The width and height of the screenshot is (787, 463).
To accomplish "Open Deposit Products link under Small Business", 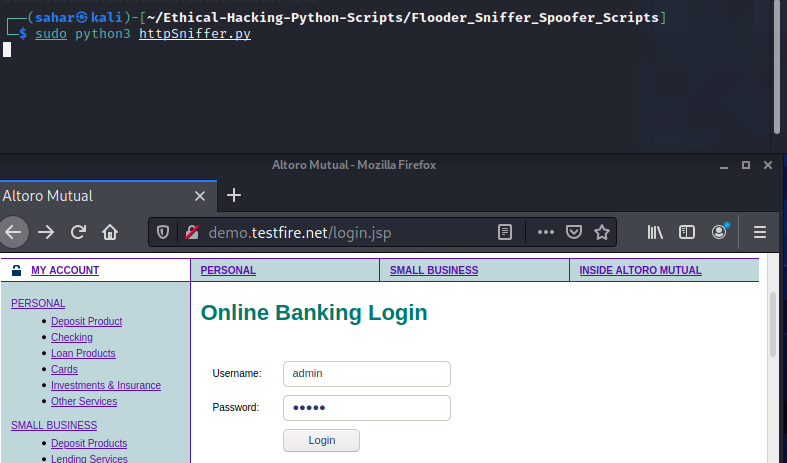I will tap(89, 443).
